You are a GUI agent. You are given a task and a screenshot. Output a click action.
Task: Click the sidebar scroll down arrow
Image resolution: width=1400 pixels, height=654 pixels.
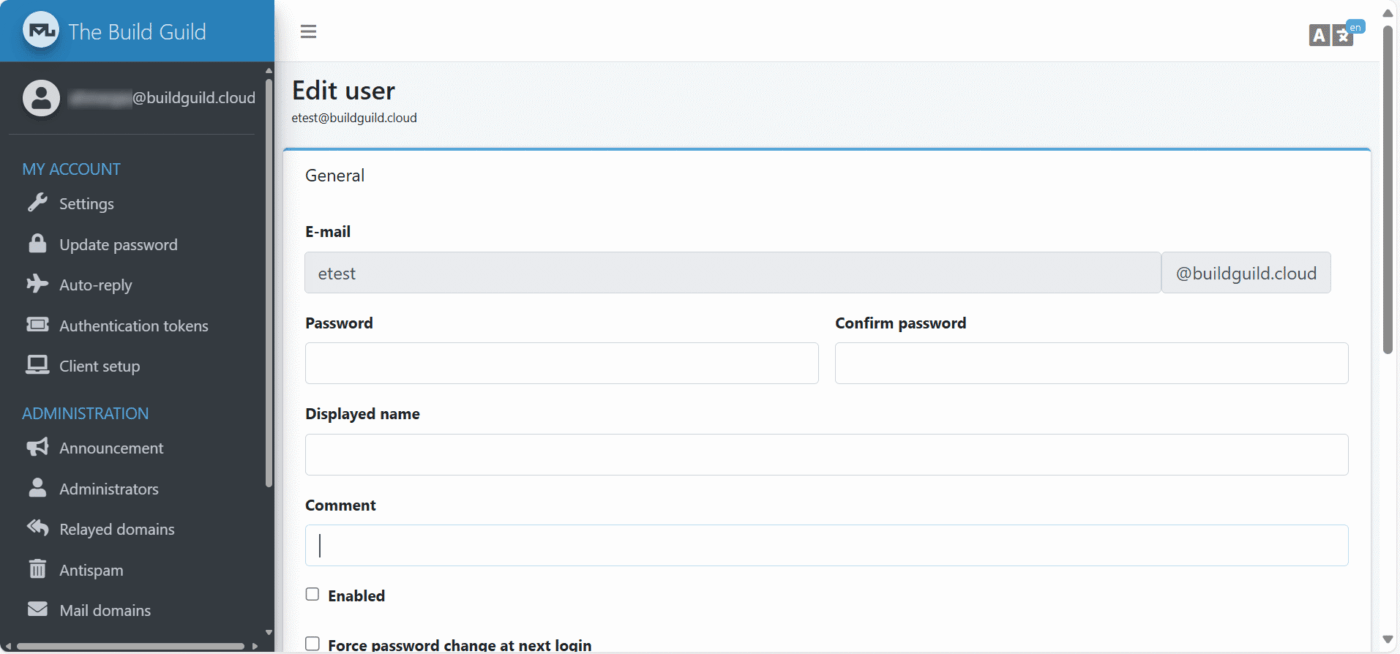pos(268,632)
